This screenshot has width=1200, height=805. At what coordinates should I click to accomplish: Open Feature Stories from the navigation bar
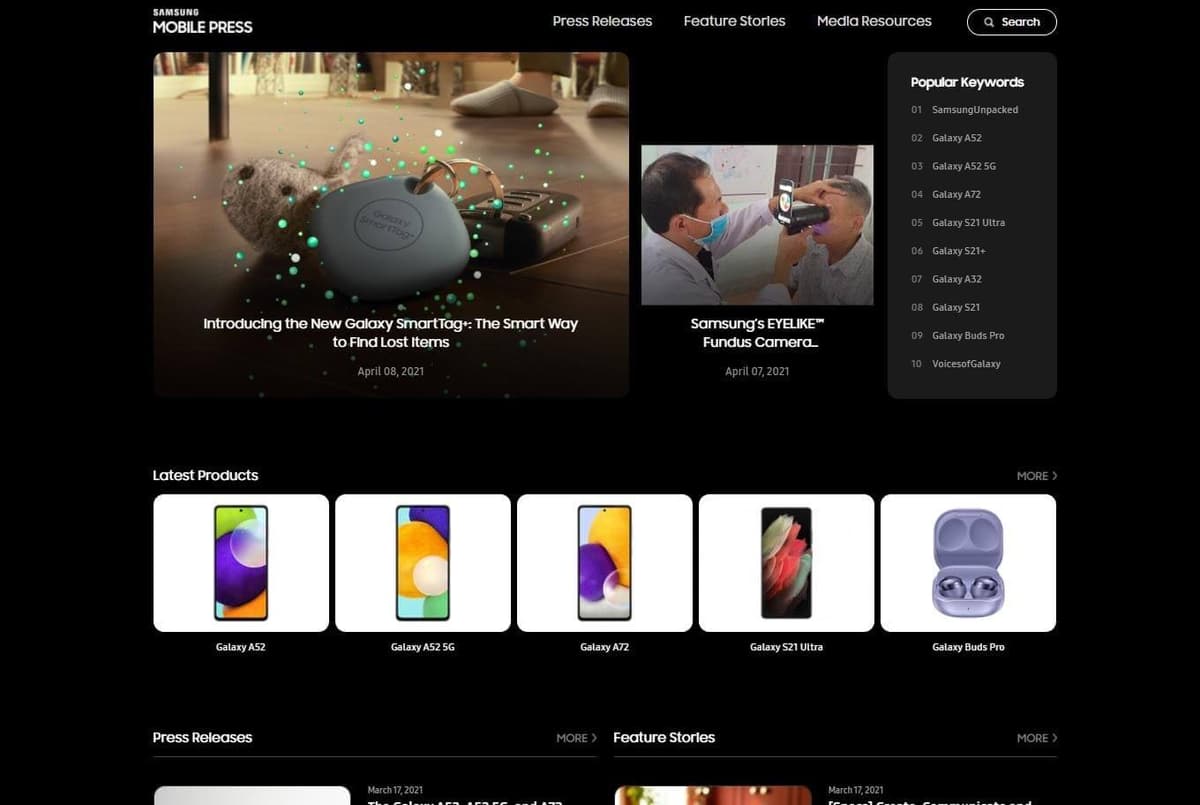734,20
